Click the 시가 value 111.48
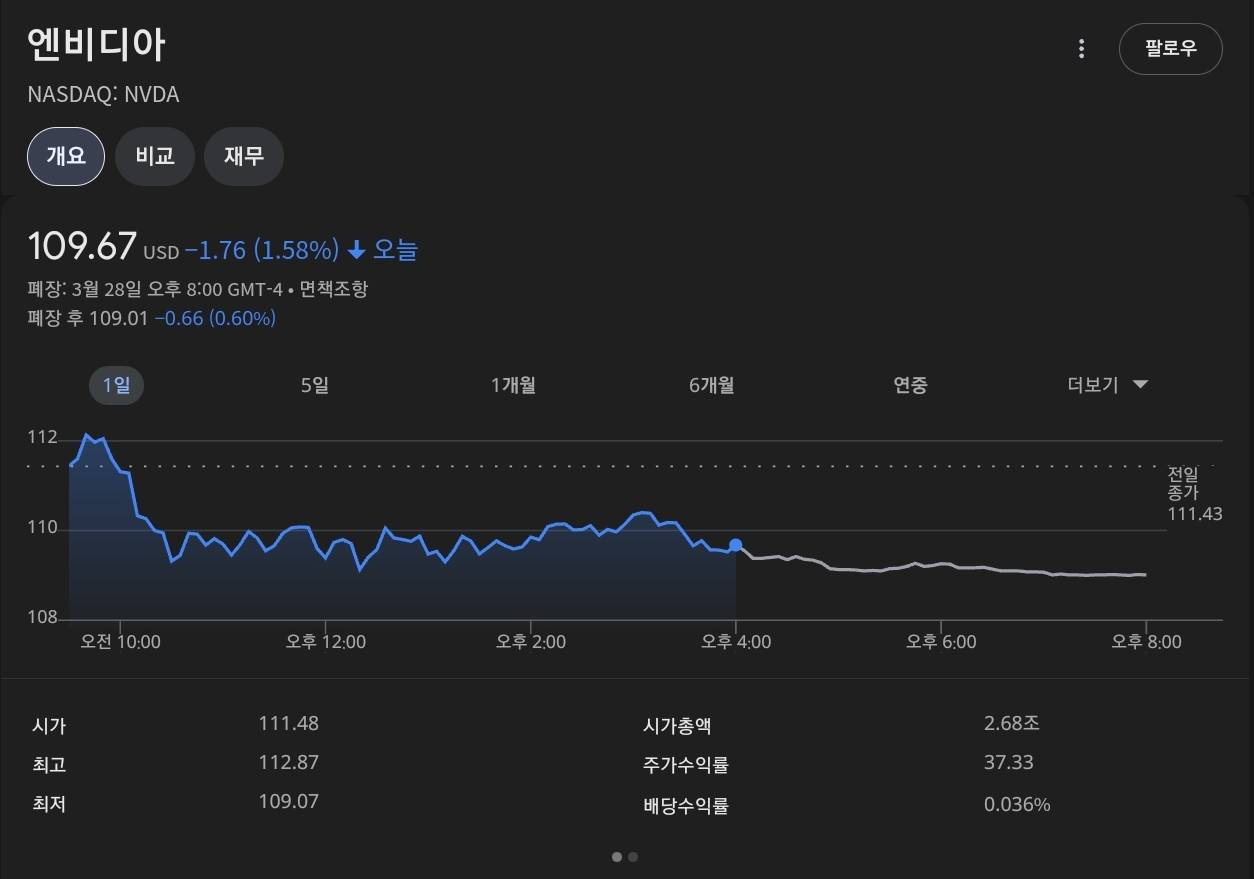The height and width of the screenshot is (879, 1254). click(288, 724)
